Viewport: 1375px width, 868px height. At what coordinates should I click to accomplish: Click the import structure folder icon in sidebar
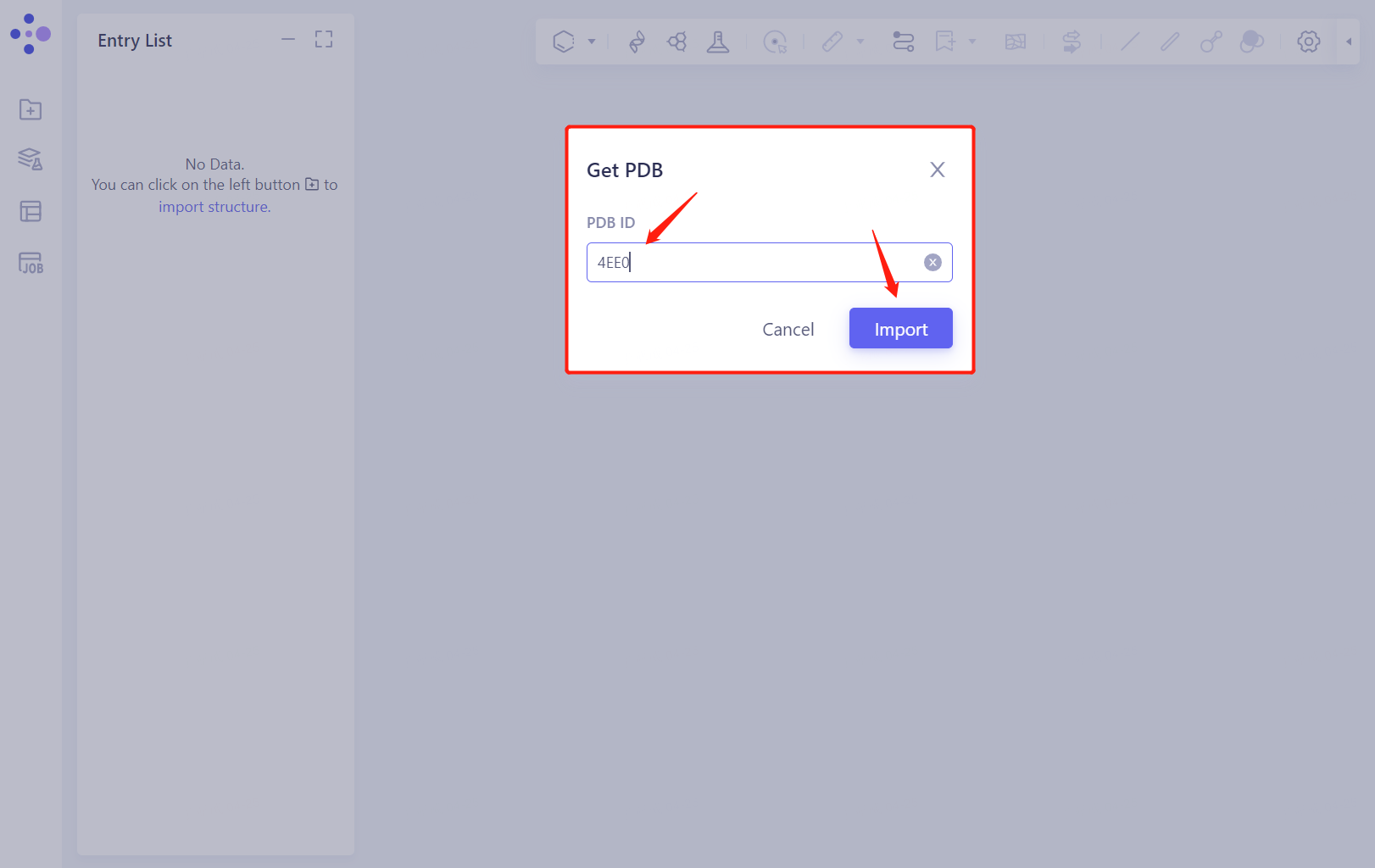[x=31, y=109]
